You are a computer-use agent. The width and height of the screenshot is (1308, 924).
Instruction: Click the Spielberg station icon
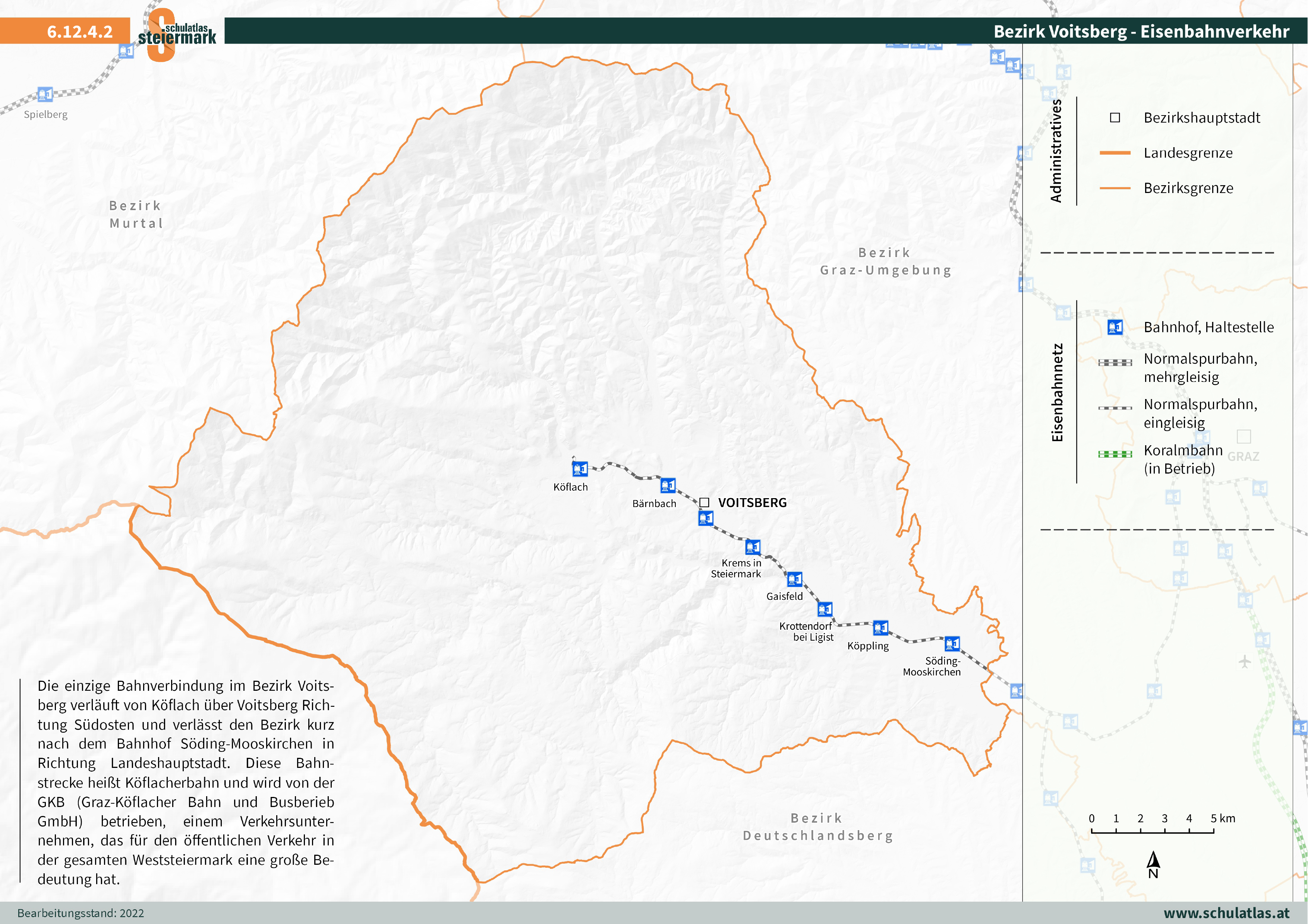point(45,94)
